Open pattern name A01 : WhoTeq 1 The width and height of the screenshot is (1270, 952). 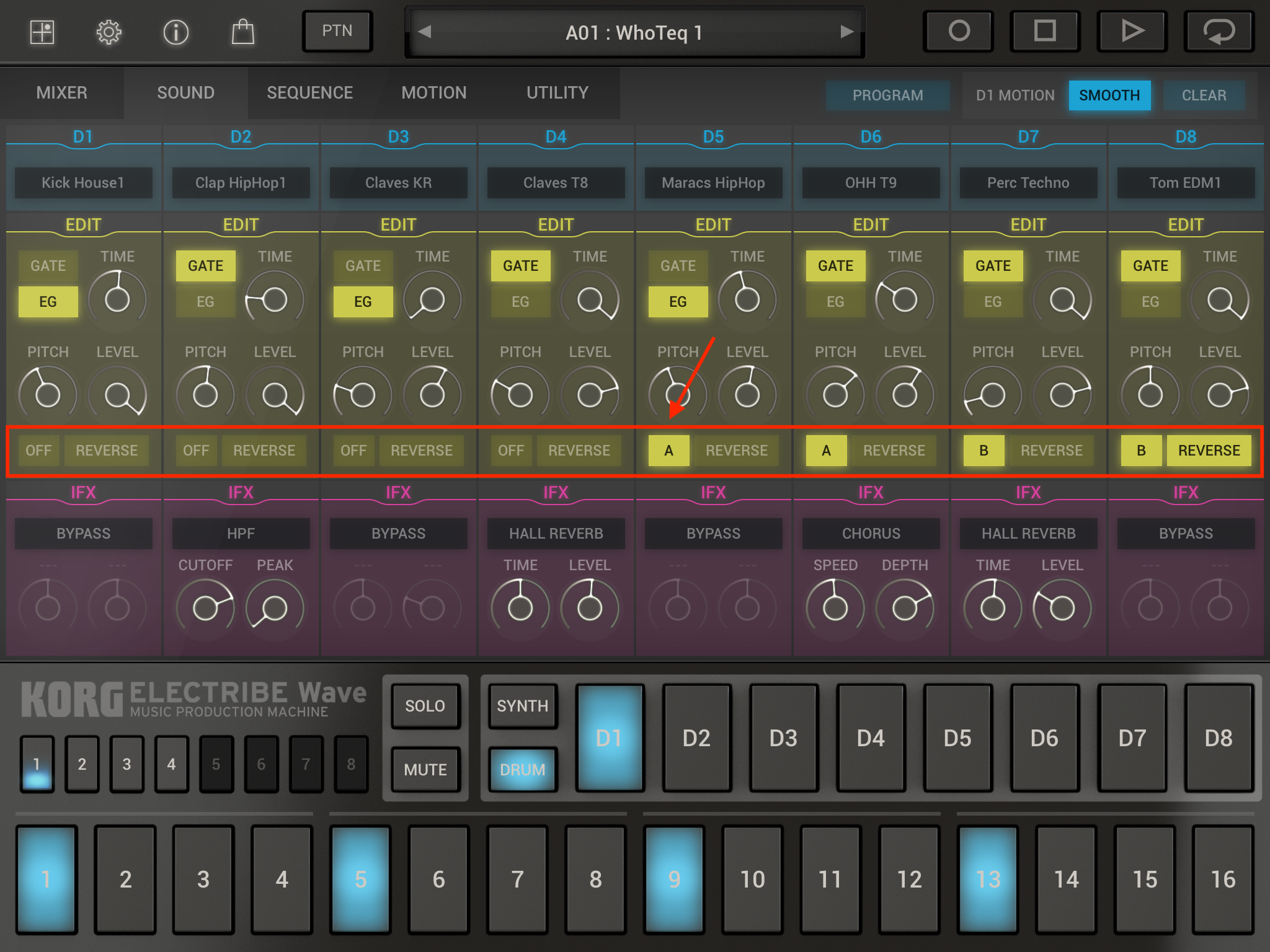pyautogui.click(x=634, y=32)
